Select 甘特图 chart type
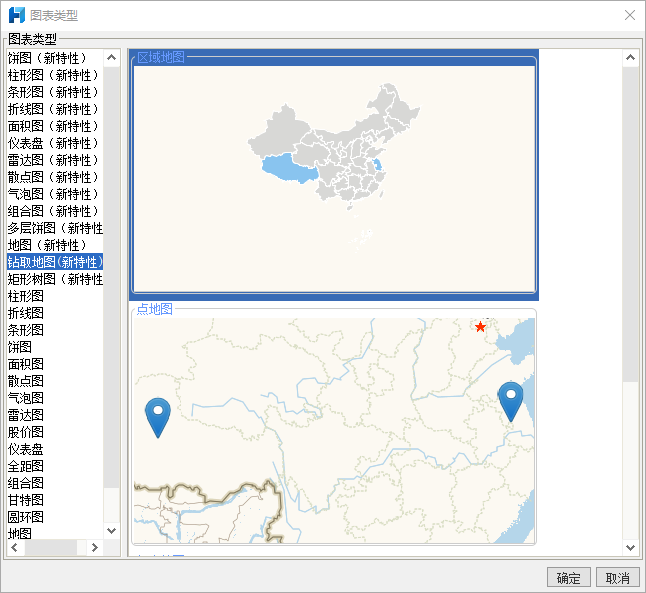Screen dimensions: 646x593 click(x=55, y=500)
